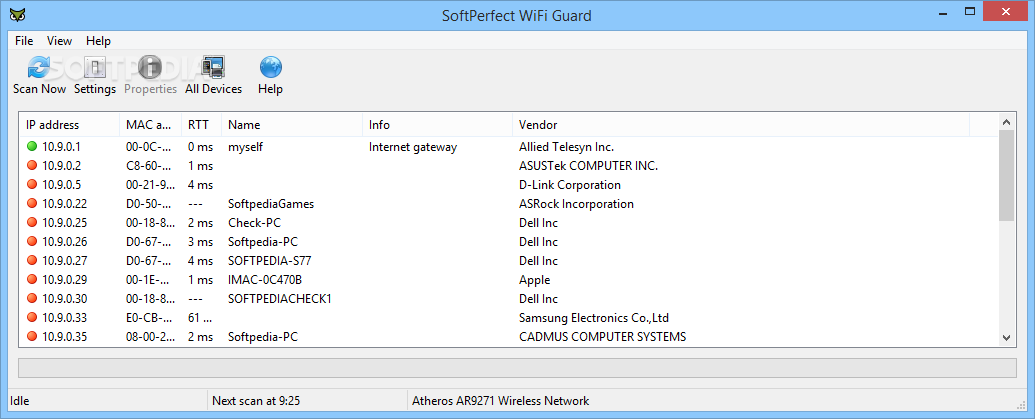Screen dimensions: 1035x419
Task: Open the Settings toolbar icon
Action: pyautogui.click(x=95, y=67)
